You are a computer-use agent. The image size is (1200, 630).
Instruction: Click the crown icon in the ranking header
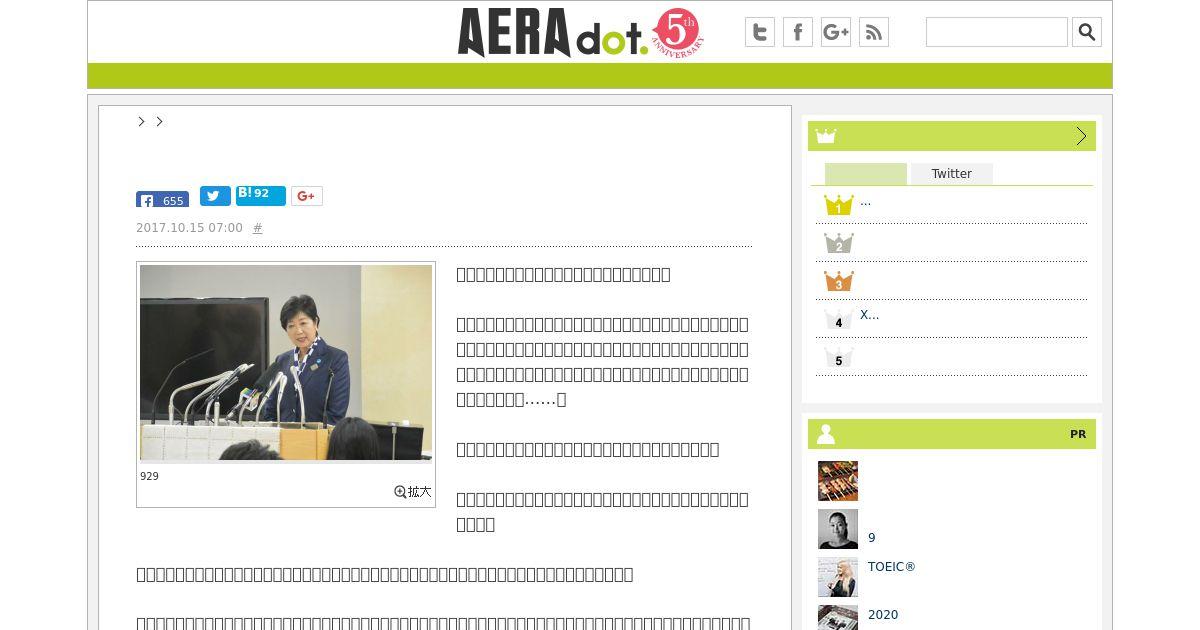tap(825, 136)
